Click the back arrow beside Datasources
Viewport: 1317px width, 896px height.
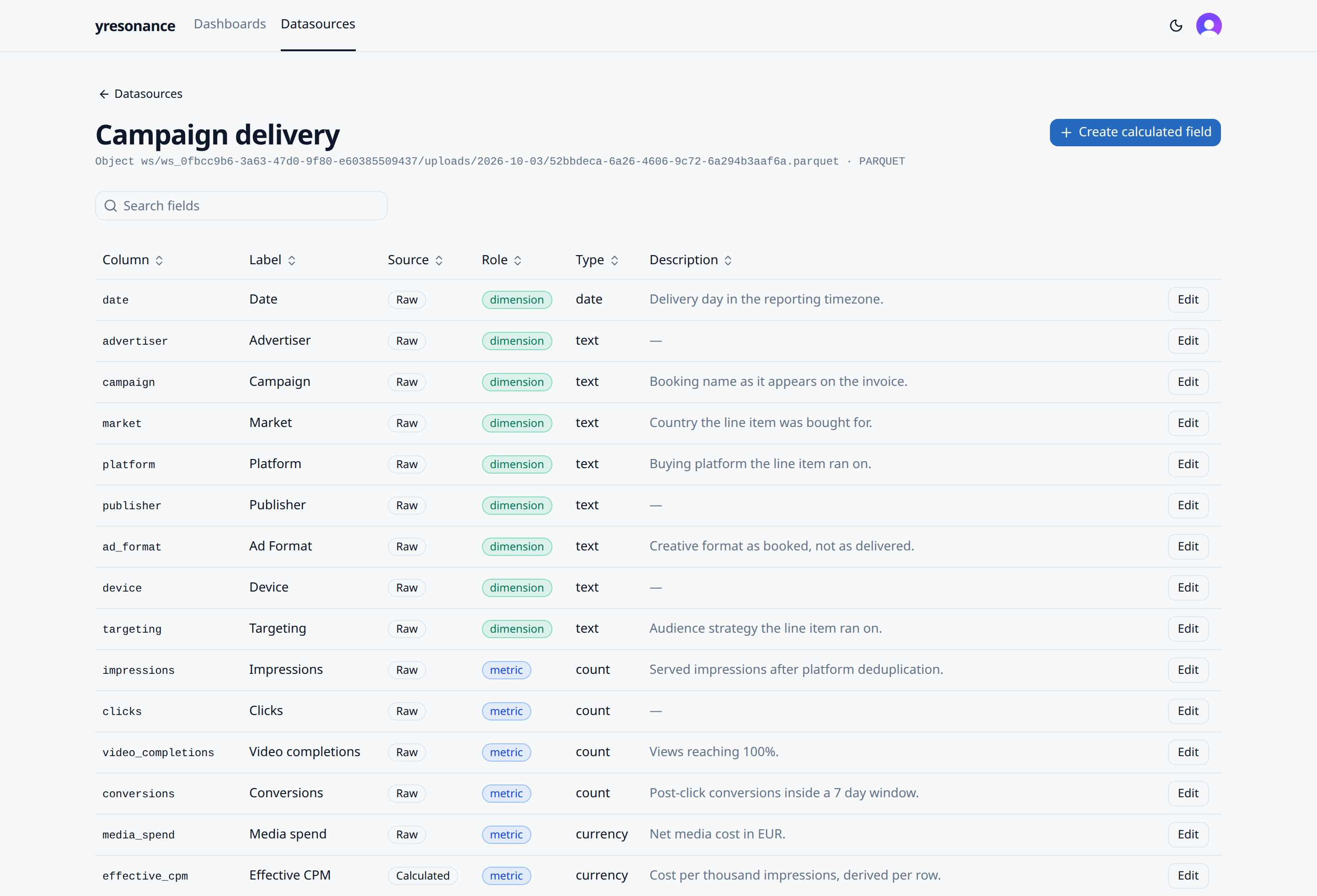[x=104, y=94]
